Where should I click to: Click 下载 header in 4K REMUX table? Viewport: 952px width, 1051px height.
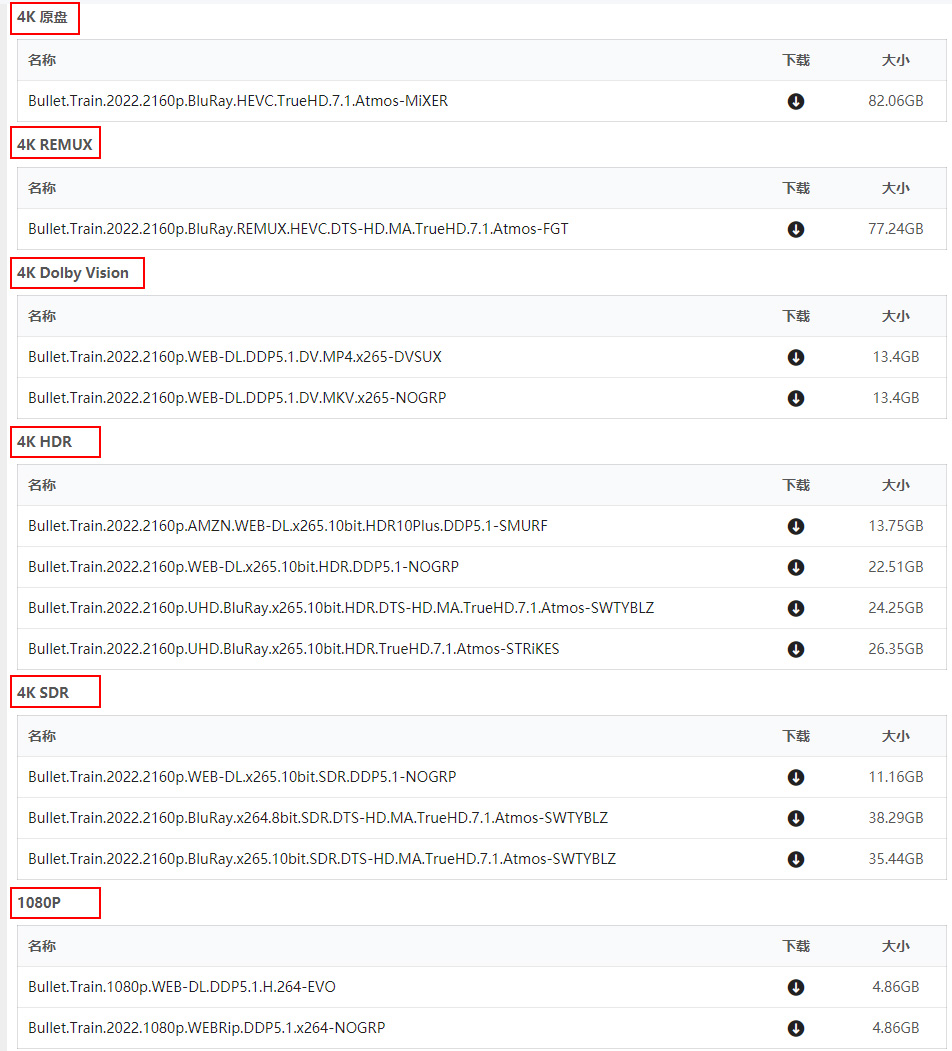pos(796,188)
